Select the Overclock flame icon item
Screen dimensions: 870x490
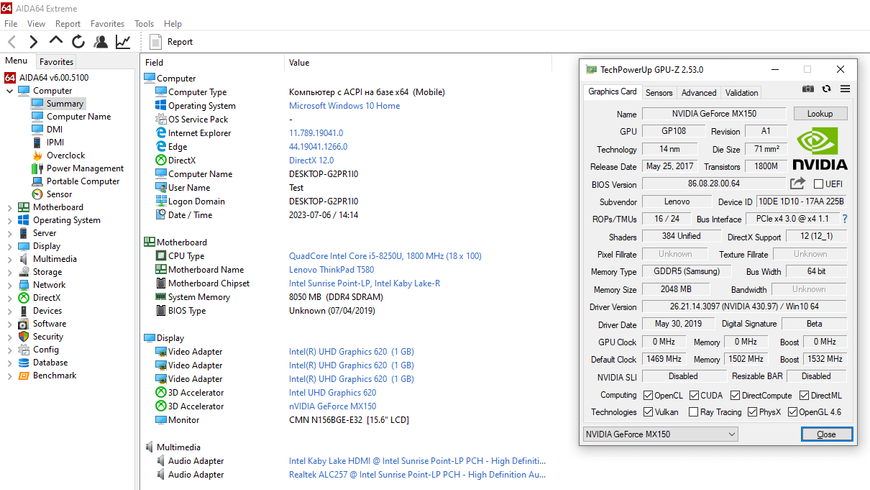point(37,155)
